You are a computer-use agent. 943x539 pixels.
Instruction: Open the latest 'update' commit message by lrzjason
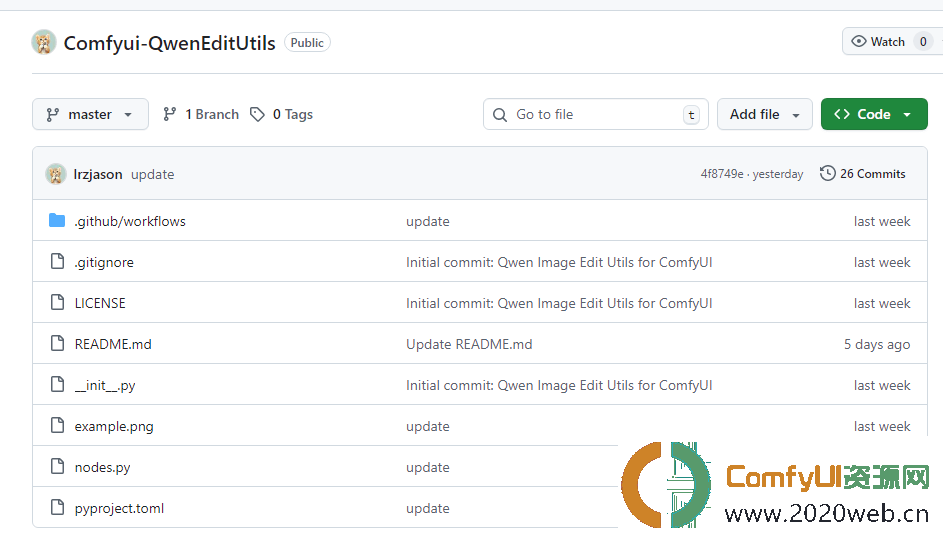coord(153,174)
